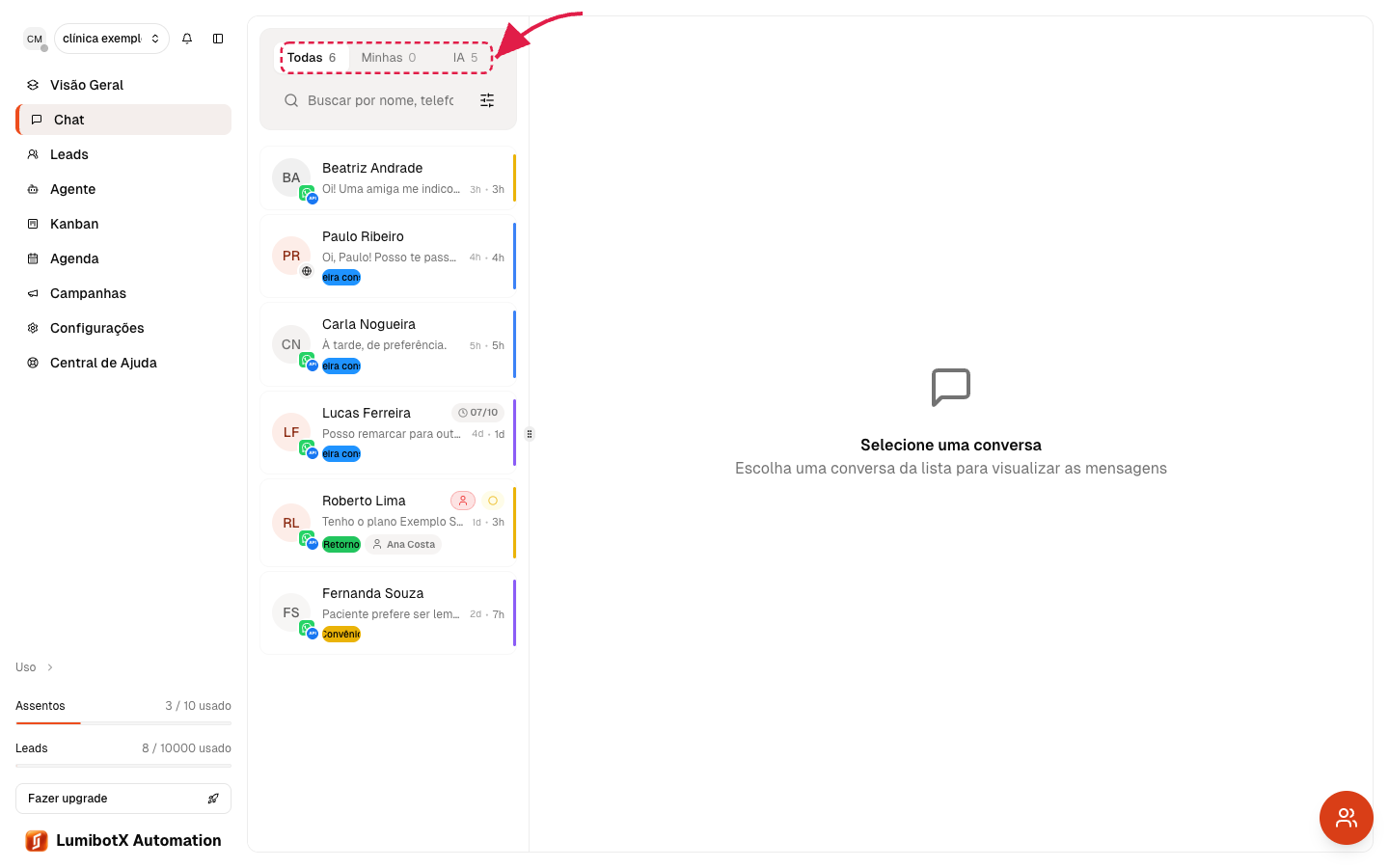The image size is (1389, 868).
Task: Click the CM workspace avatar
Action: point(35,39)
